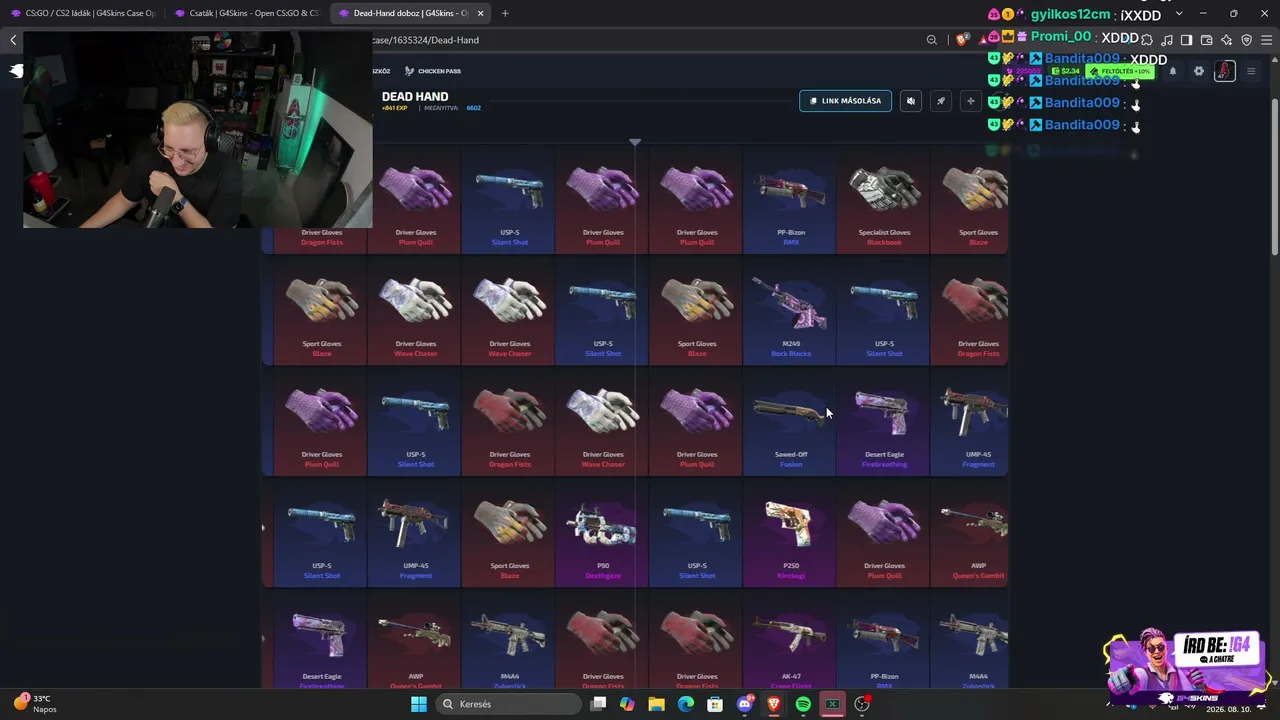The width and height of the screenshot is (1280, 720).
Task: Launch Copilot from the taskbar
Action: 627,704
